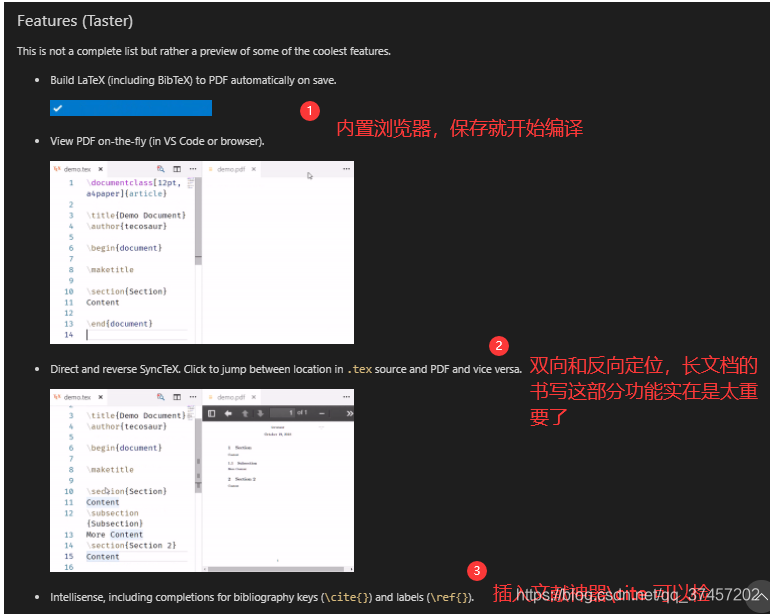Click \documentclass[12pt, line in the on-the-fly preview
This screenshot has width=770, height=614.
[x=133, y=183]
